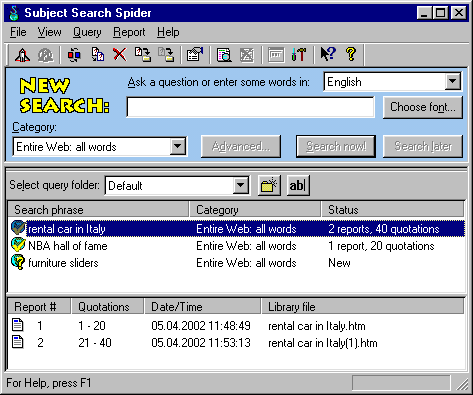The width and height of the screenshot is (473, 395).
Task: Click the 'New' status of furniture sliders
Action: (339, 263)
